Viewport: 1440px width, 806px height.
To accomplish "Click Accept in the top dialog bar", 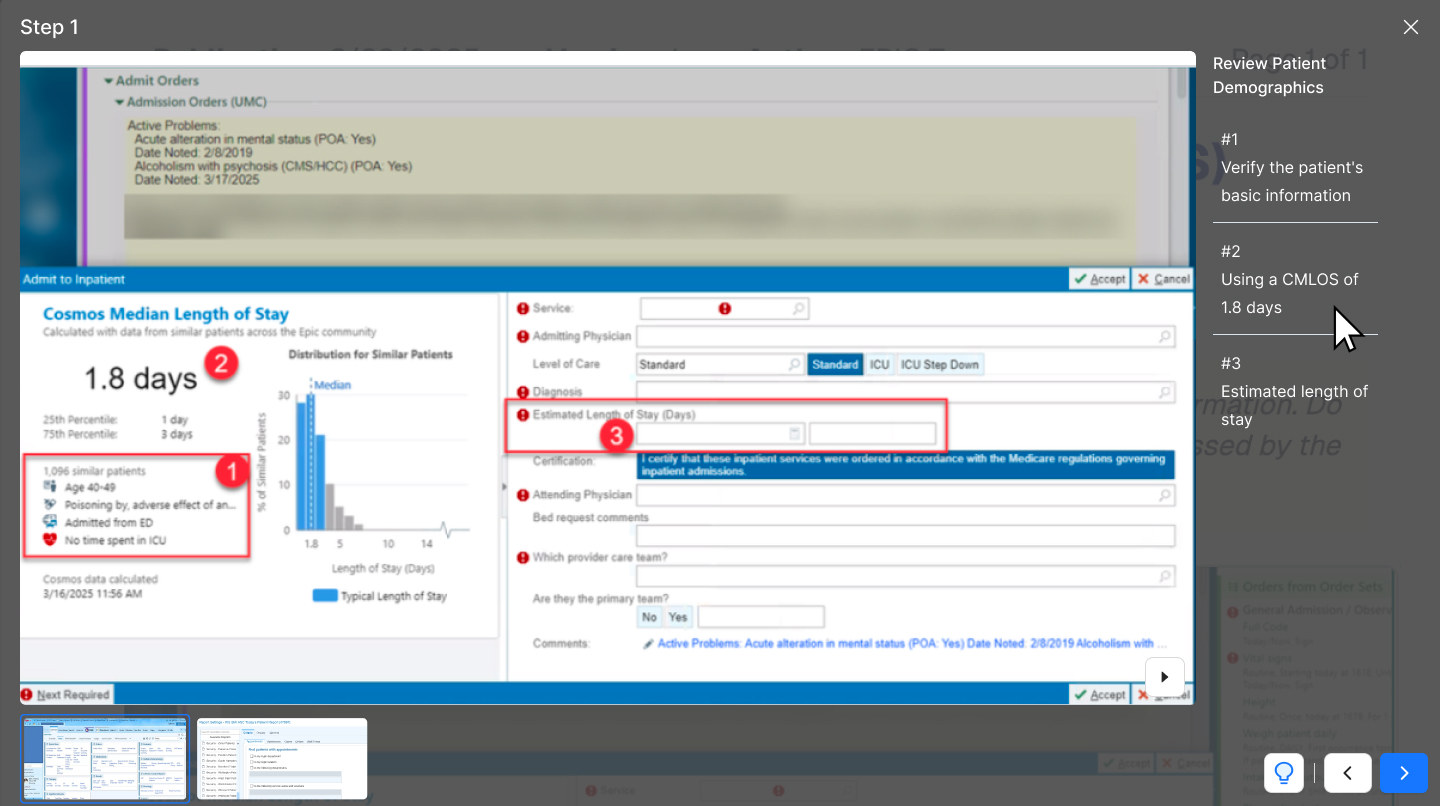I will click(1099, 279).
